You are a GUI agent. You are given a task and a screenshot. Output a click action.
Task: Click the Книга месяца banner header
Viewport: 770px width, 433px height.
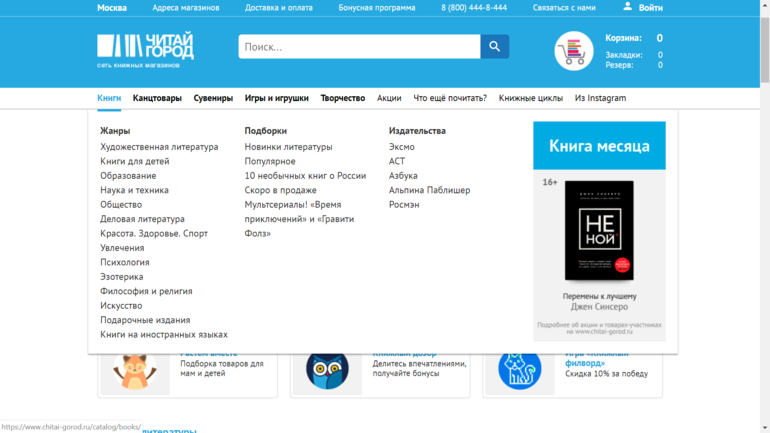coord(599,146)
